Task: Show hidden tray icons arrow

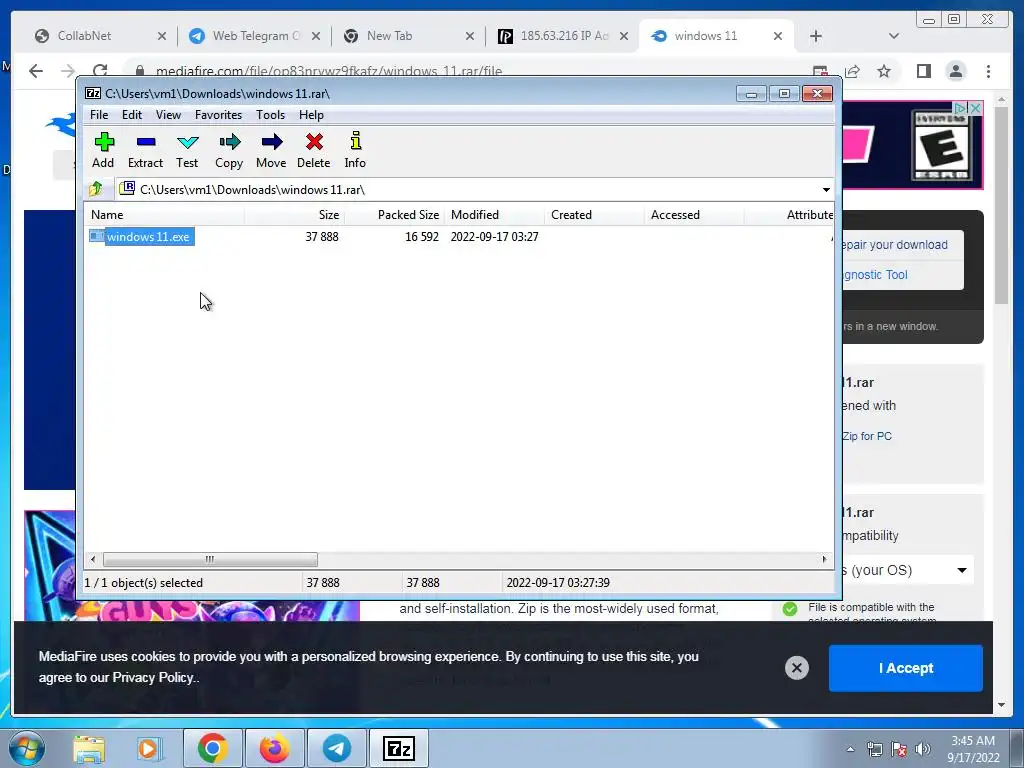Action: point(850,749)
